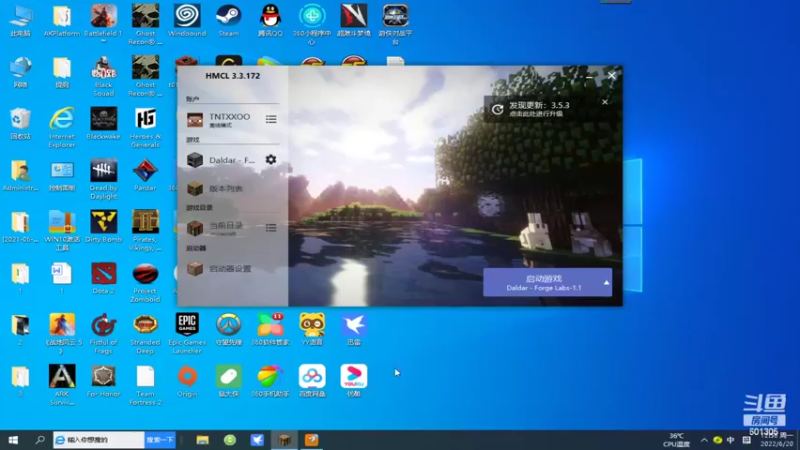Select the Baidu Netdisk desktop icon
This screenshot has width=800, height=450.
312,381
